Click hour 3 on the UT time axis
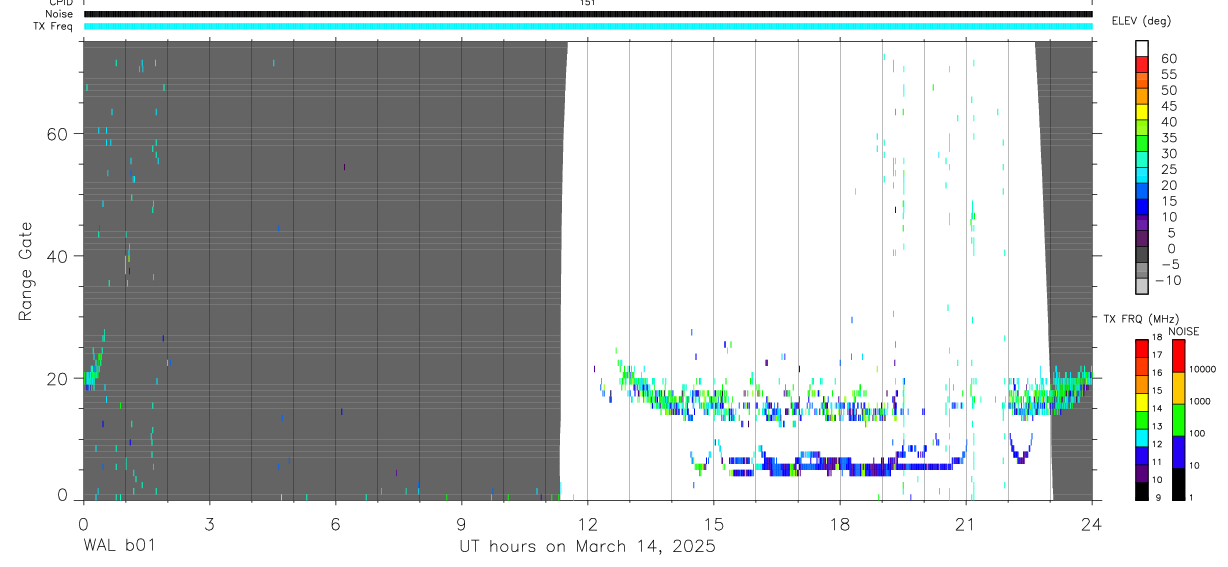Viewport: 1228px width, 567px height. click(x=209, y=522)
